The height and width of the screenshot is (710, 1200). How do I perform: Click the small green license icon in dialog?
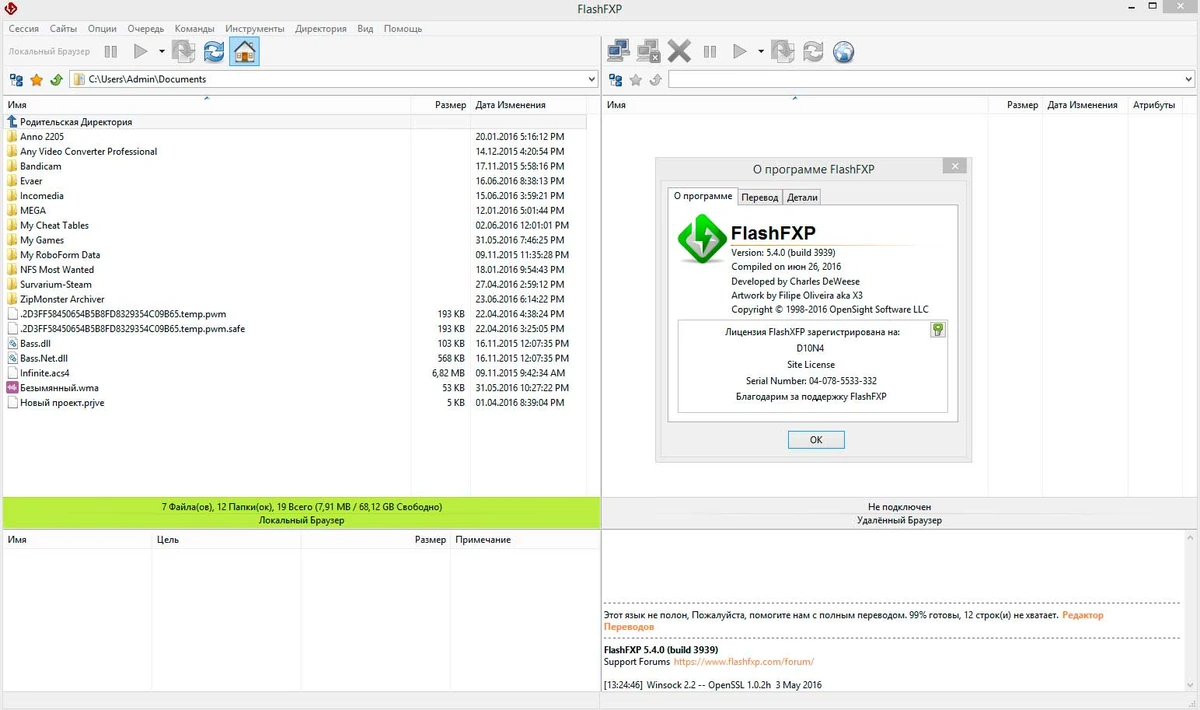pos(937,330)
